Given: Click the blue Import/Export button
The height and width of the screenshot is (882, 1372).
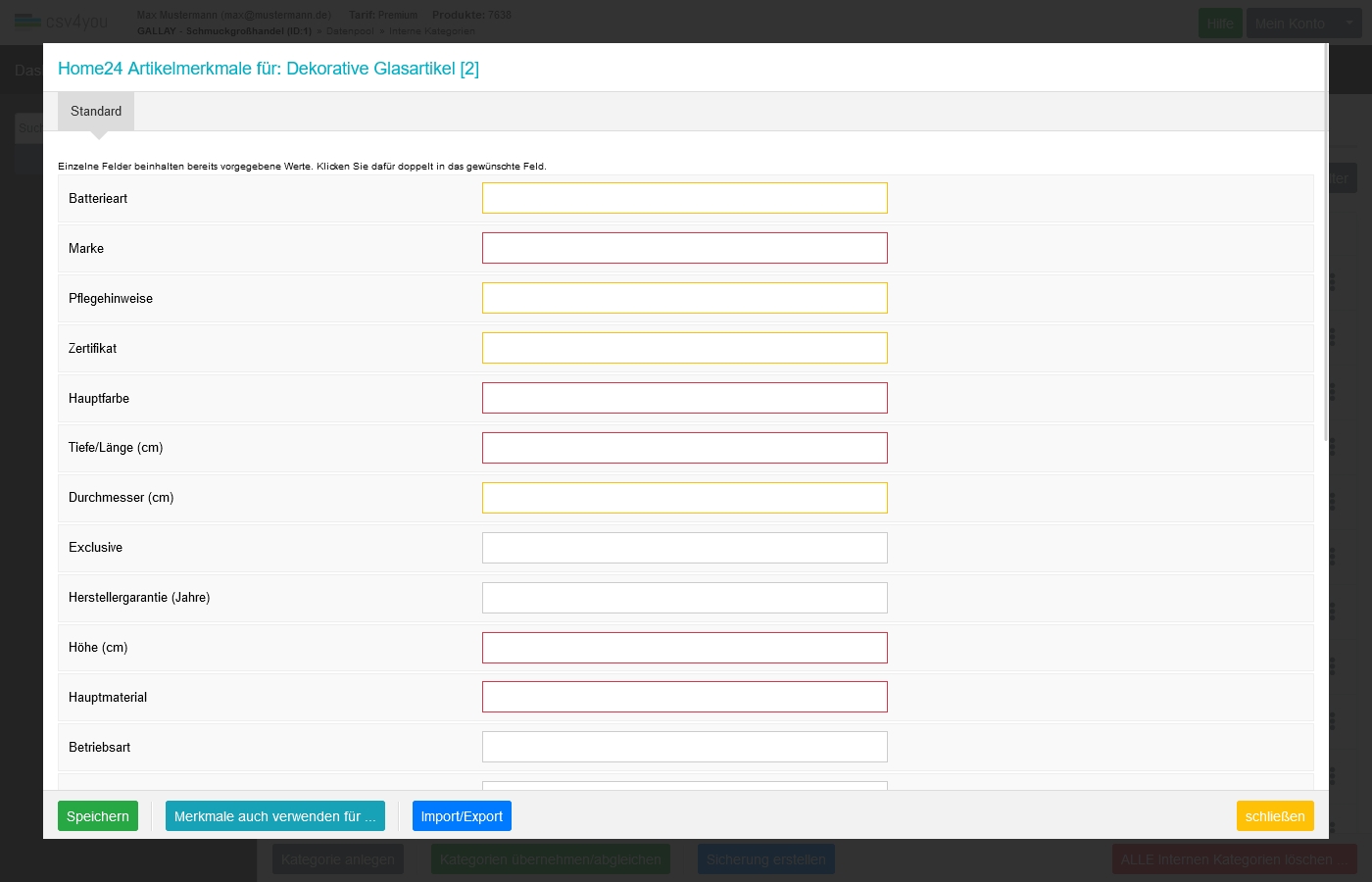Looking at the screenshot, I should click(462, 816).
